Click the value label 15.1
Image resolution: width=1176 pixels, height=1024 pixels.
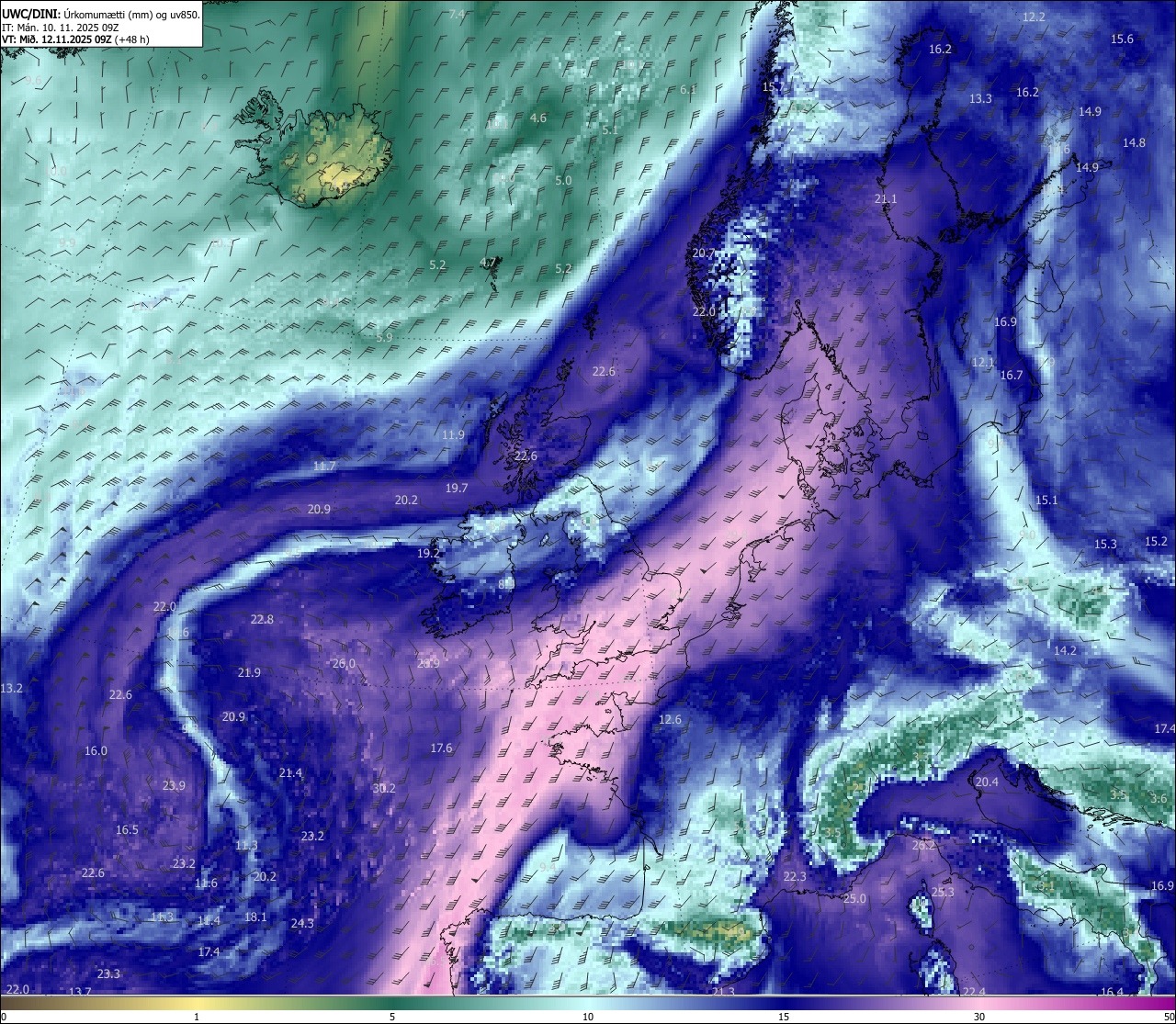1046,500
